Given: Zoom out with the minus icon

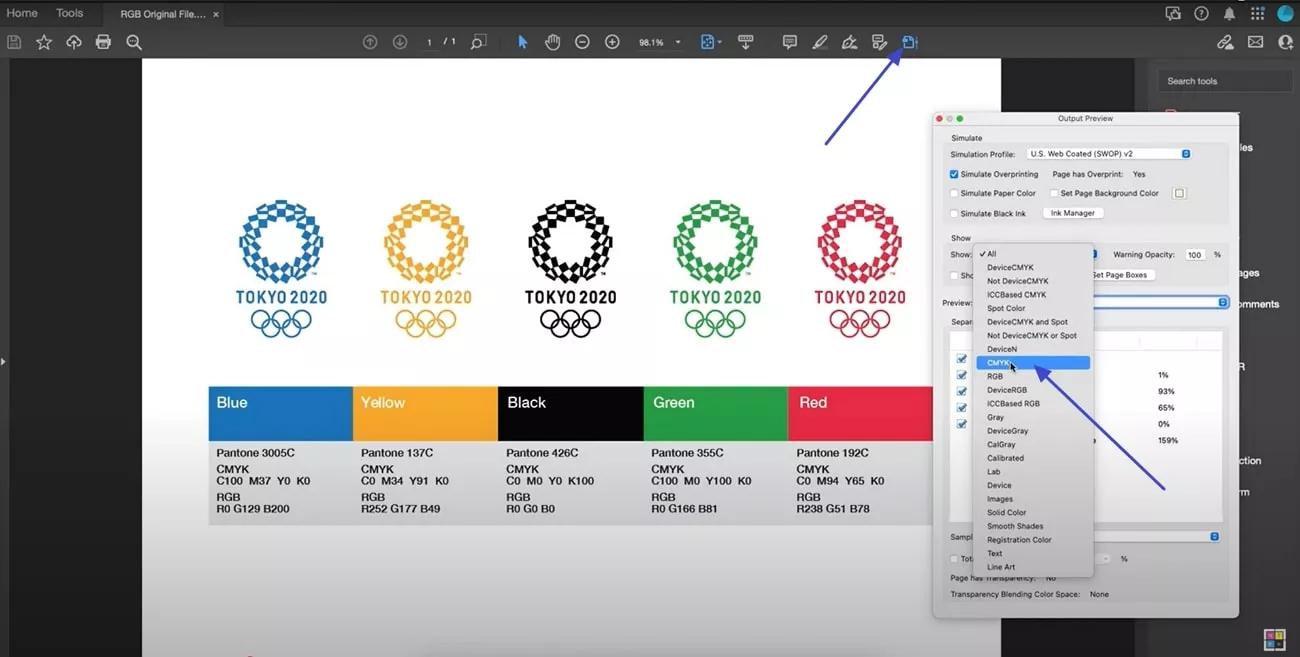Looking at the screenshot, I should (582, 42).
